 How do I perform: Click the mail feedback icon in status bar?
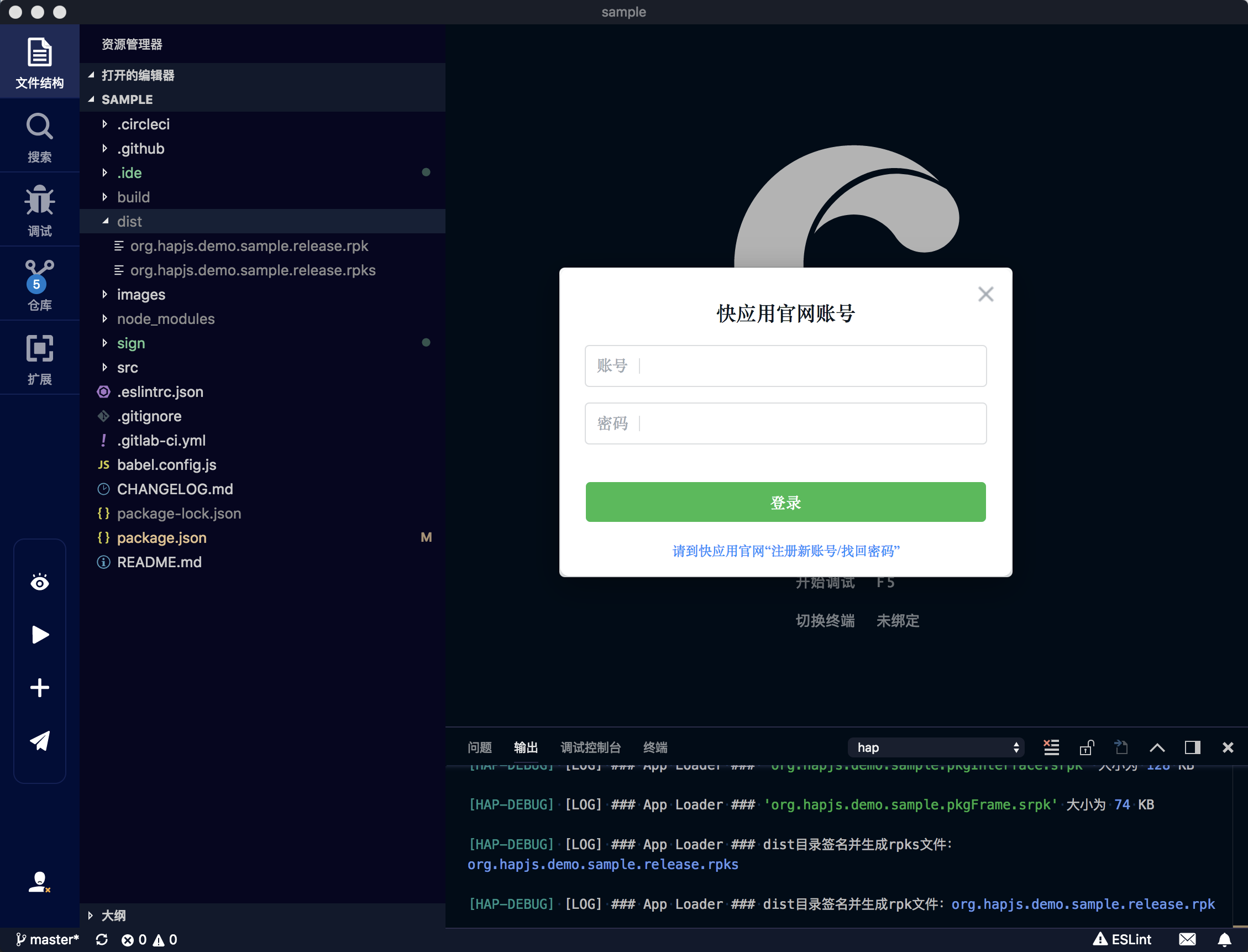(1187, 939)
